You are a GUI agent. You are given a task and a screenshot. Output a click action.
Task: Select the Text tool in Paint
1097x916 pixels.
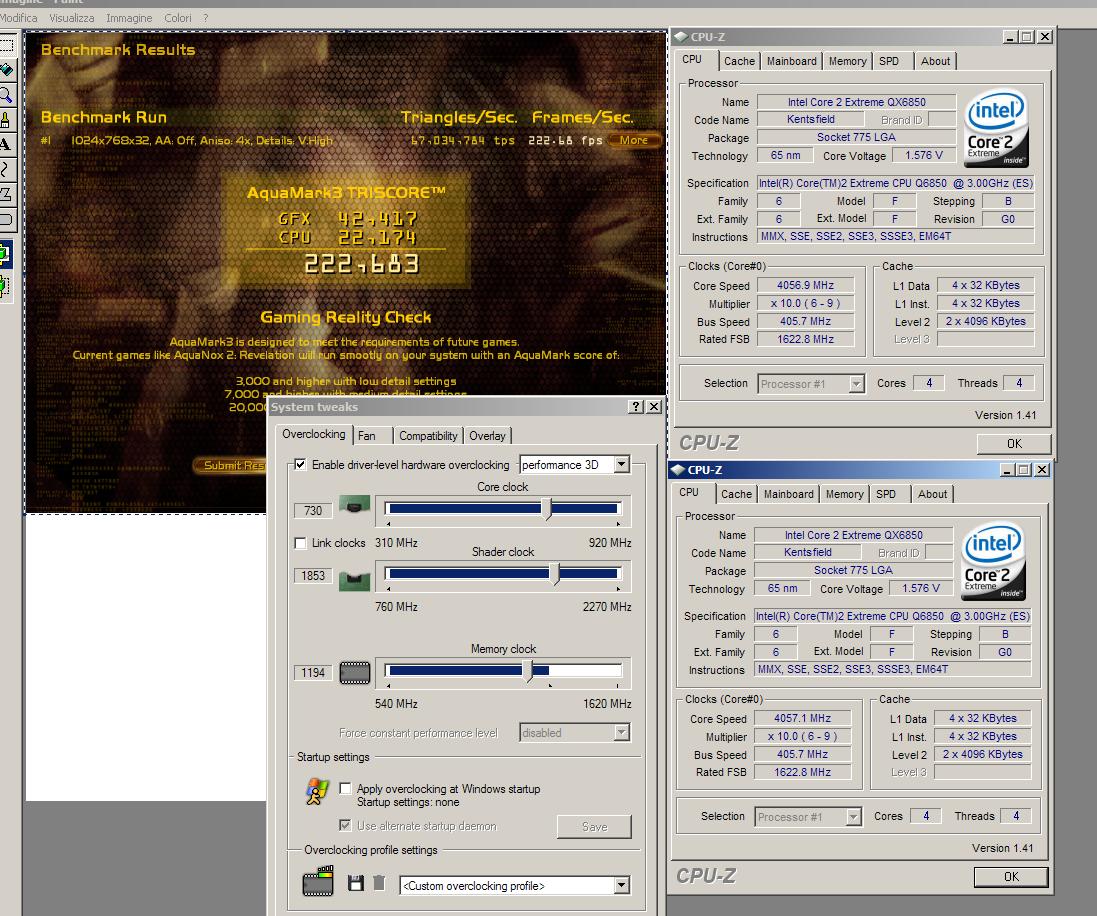point(6,145)
